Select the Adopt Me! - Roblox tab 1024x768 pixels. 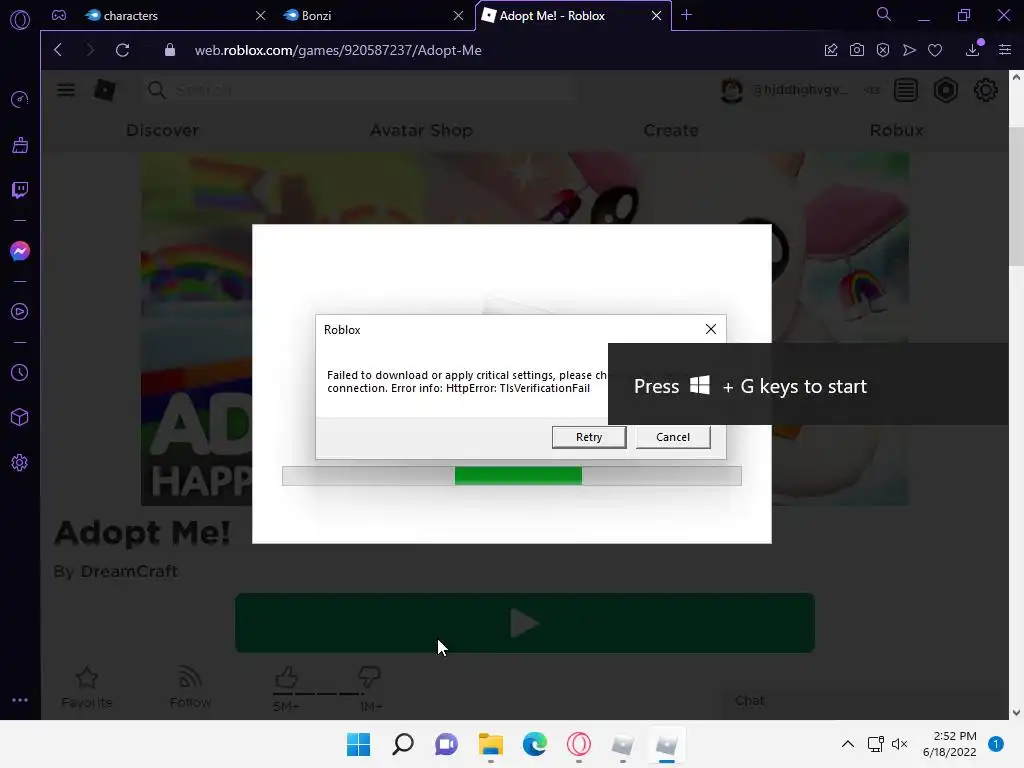[x=552, y=16]
